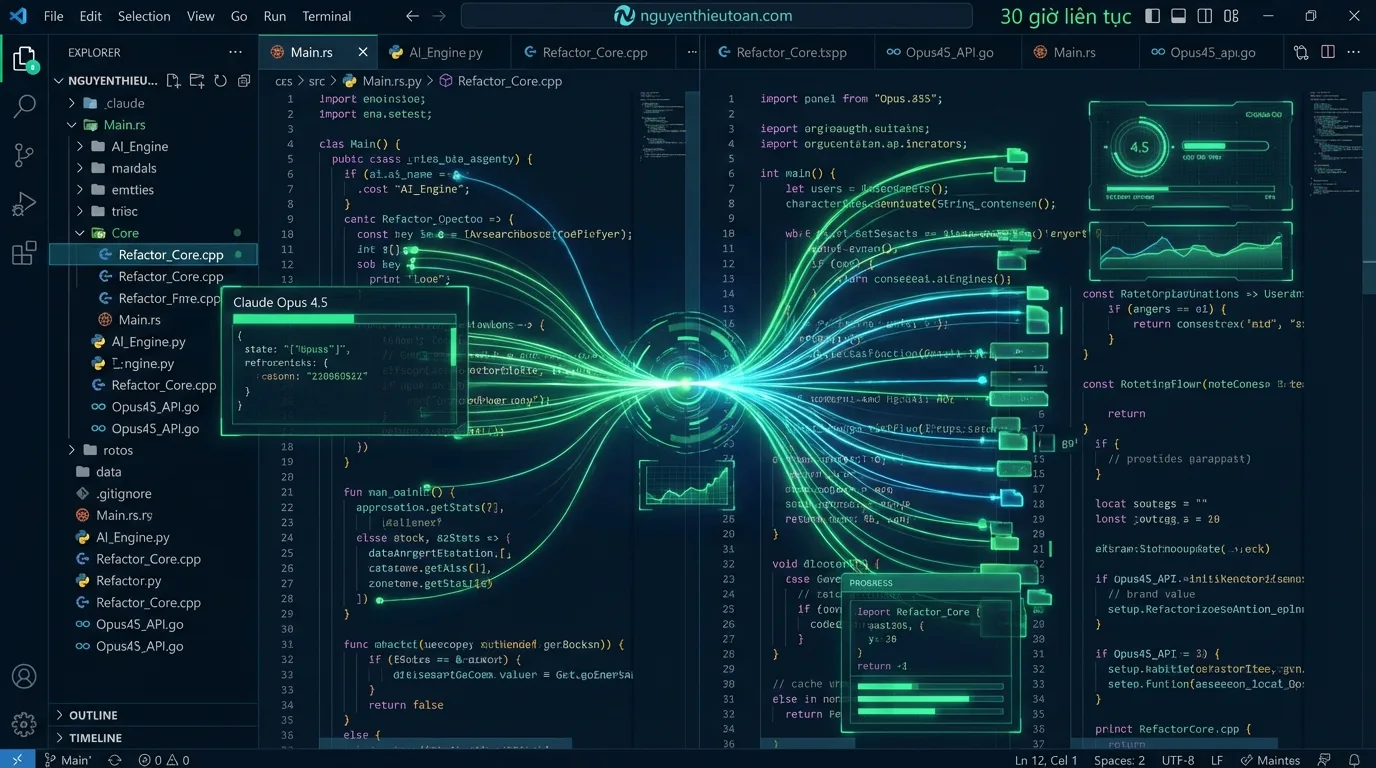Open Run and Debug view

click(24, 205)
